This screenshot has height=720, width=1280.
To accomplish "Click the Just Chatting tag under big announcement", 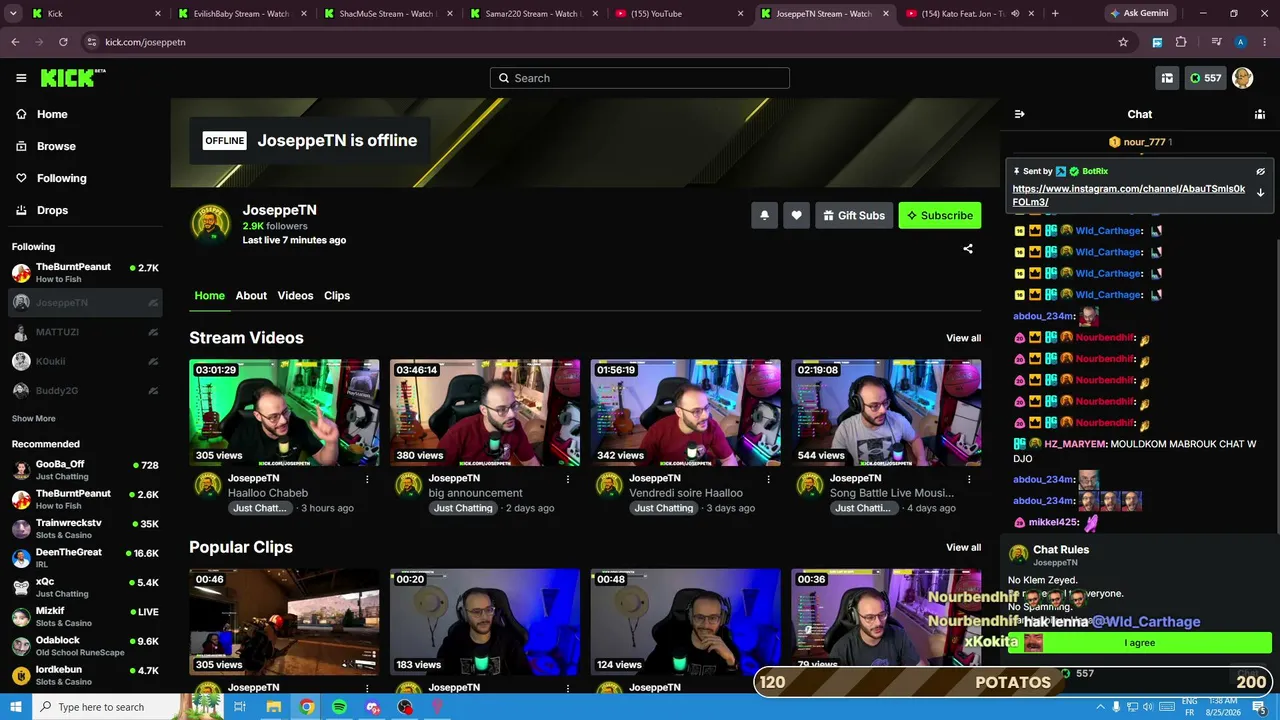I will (x=463, y=508).
